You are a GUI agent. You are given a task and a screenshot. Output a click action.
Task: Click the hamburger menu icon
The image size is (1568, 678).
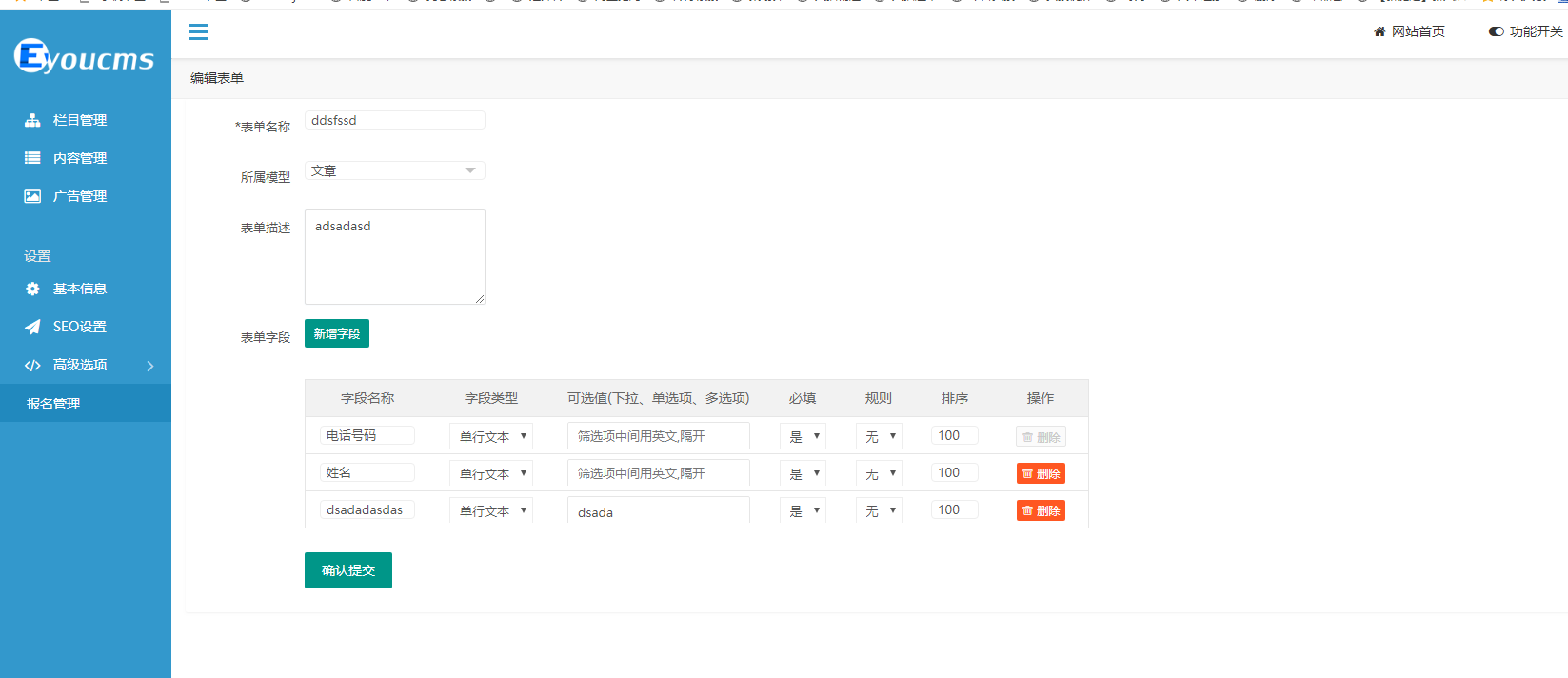pos(198,32)
